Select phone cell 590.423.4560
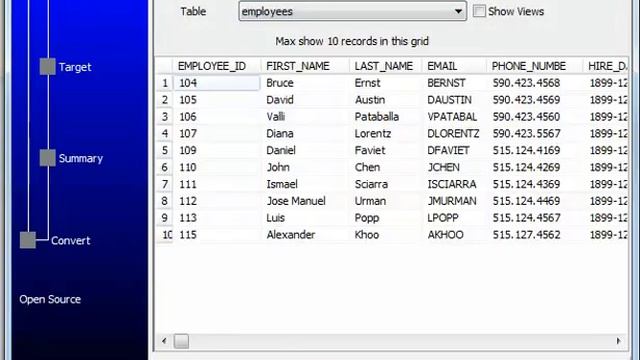The width and height of the screenshot is (640, 360). click(x=535, y=117)
